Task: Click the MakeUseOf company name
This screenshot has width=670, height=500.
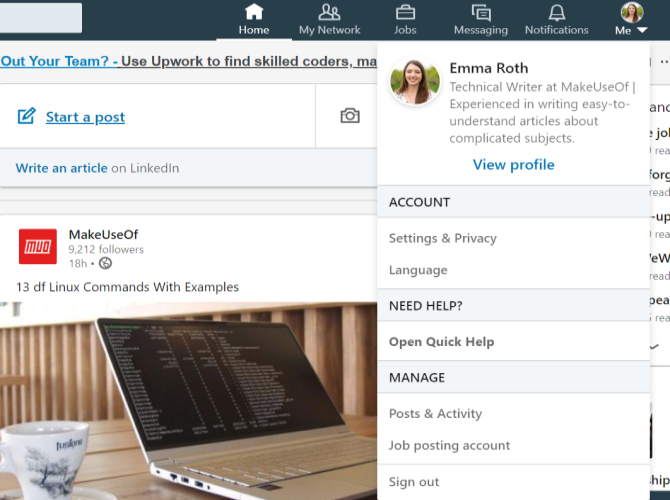Action: [103, 234]
